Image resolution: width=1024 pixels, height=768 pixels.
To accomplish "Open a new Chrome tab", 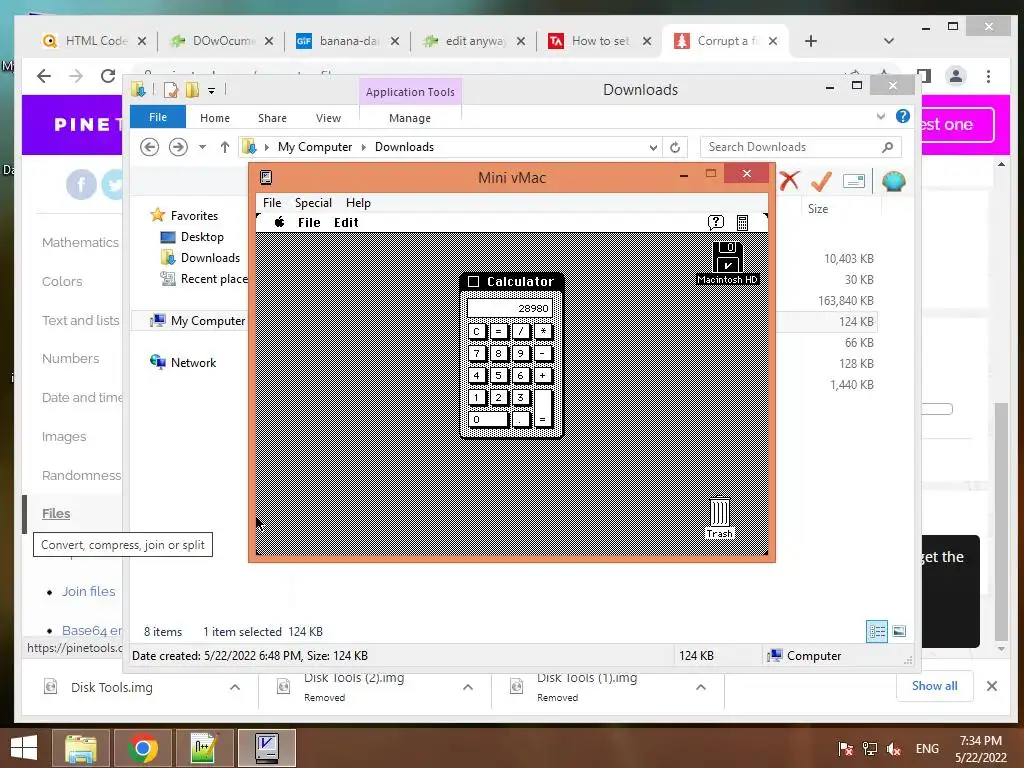I will [810, 41].
